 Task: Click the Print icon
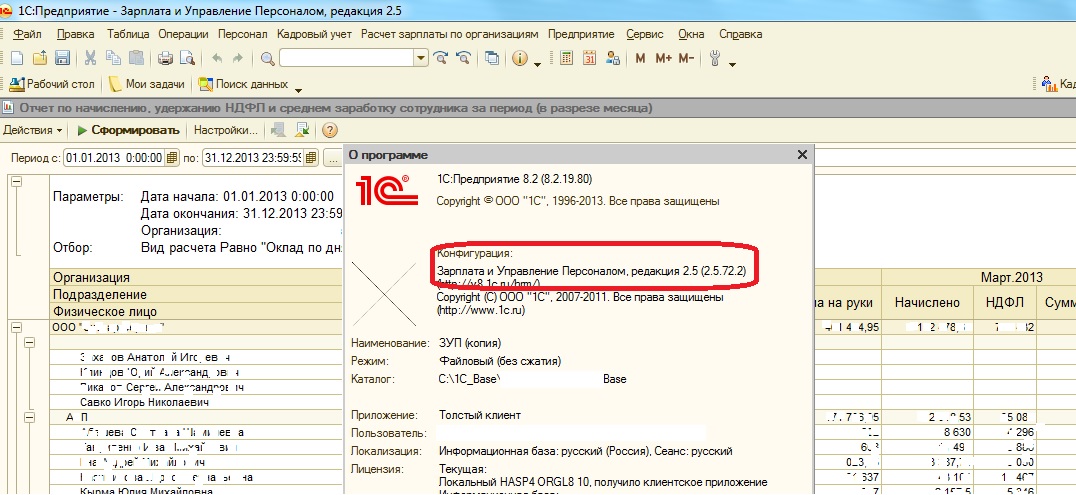(x=165, y=58)
